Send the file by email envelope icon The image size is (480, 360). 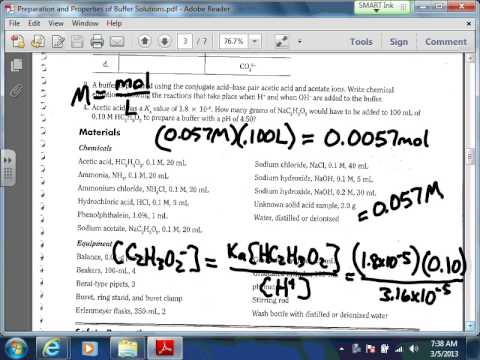coord(117,42)
